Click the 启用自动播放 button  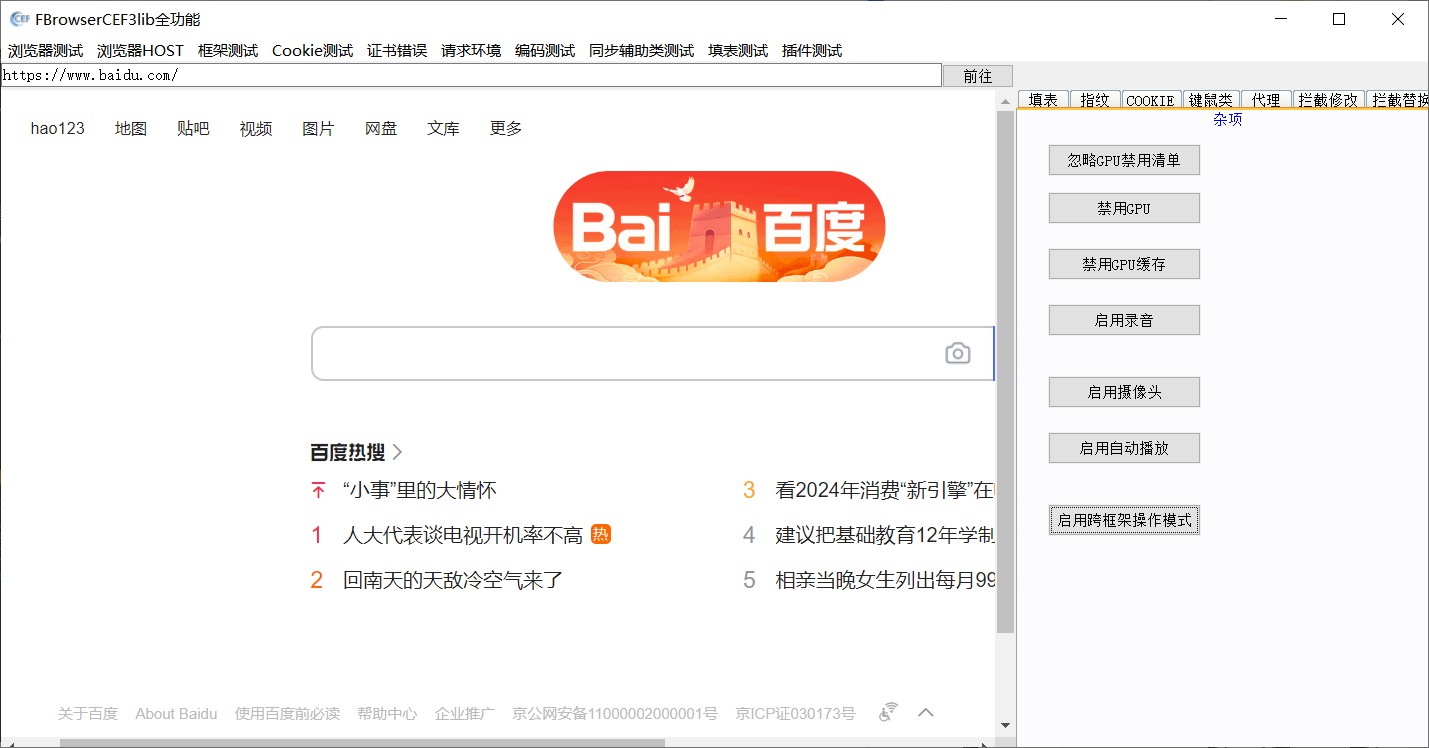tap(1124, 448)
